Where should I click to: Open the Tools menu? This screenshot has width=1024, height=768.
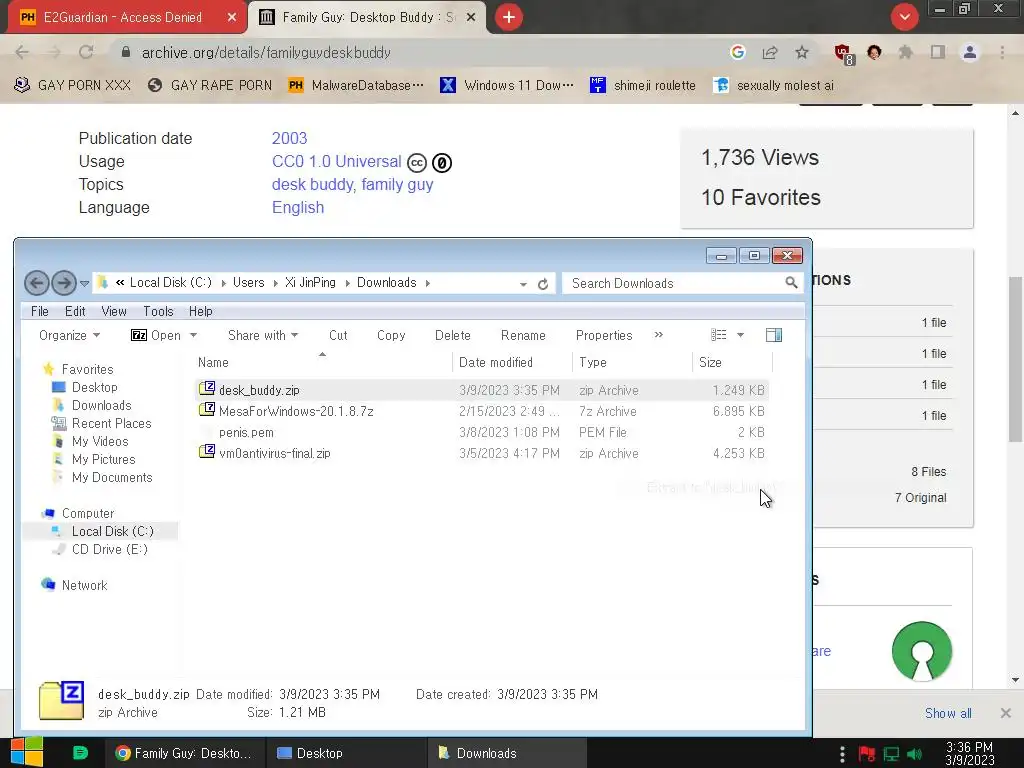pos(158,312)
